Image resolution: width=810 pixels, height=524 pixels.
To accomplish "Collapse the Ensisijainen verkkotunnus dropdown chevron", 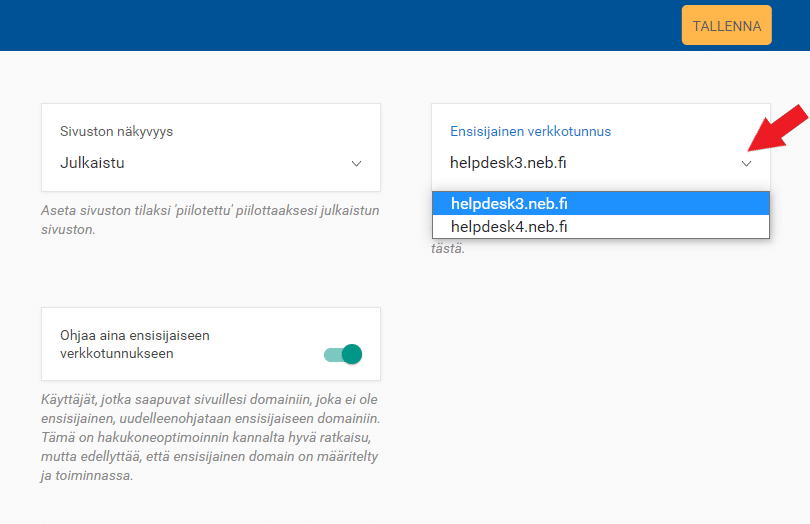I will (746, 163).
